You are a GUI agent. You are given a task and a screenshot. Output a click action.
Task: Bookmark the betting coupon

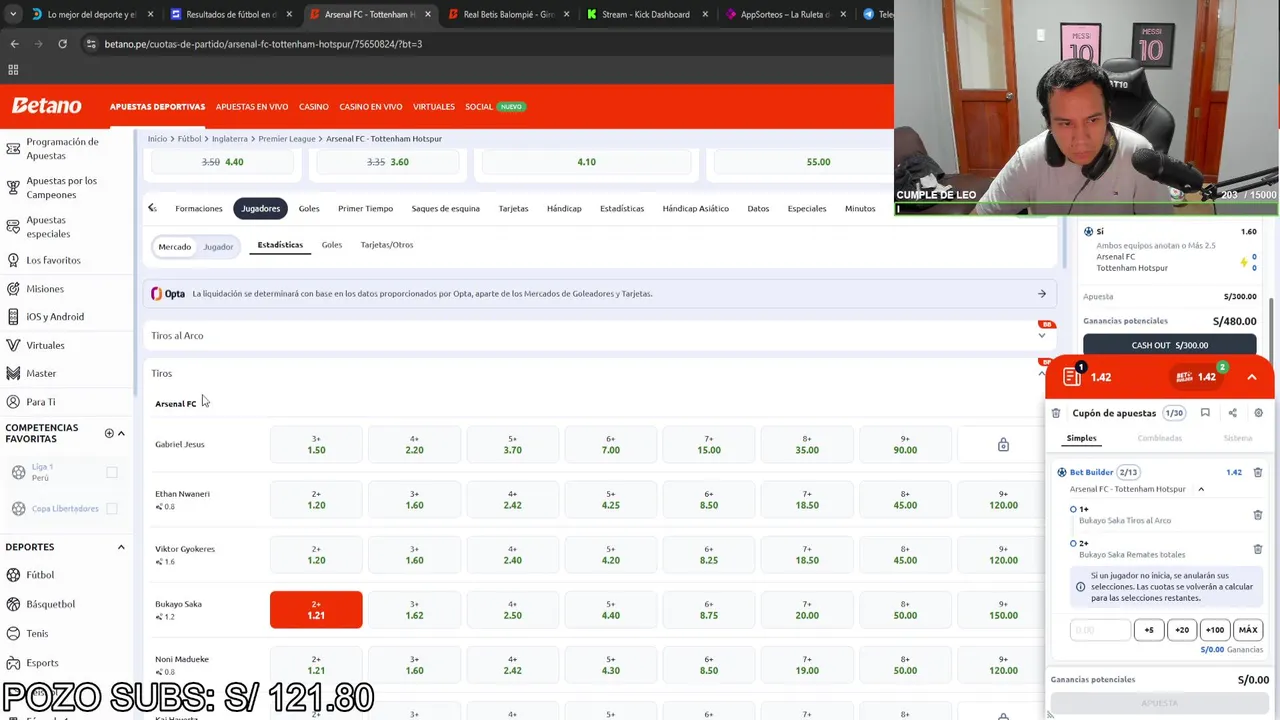(1205, 413)
